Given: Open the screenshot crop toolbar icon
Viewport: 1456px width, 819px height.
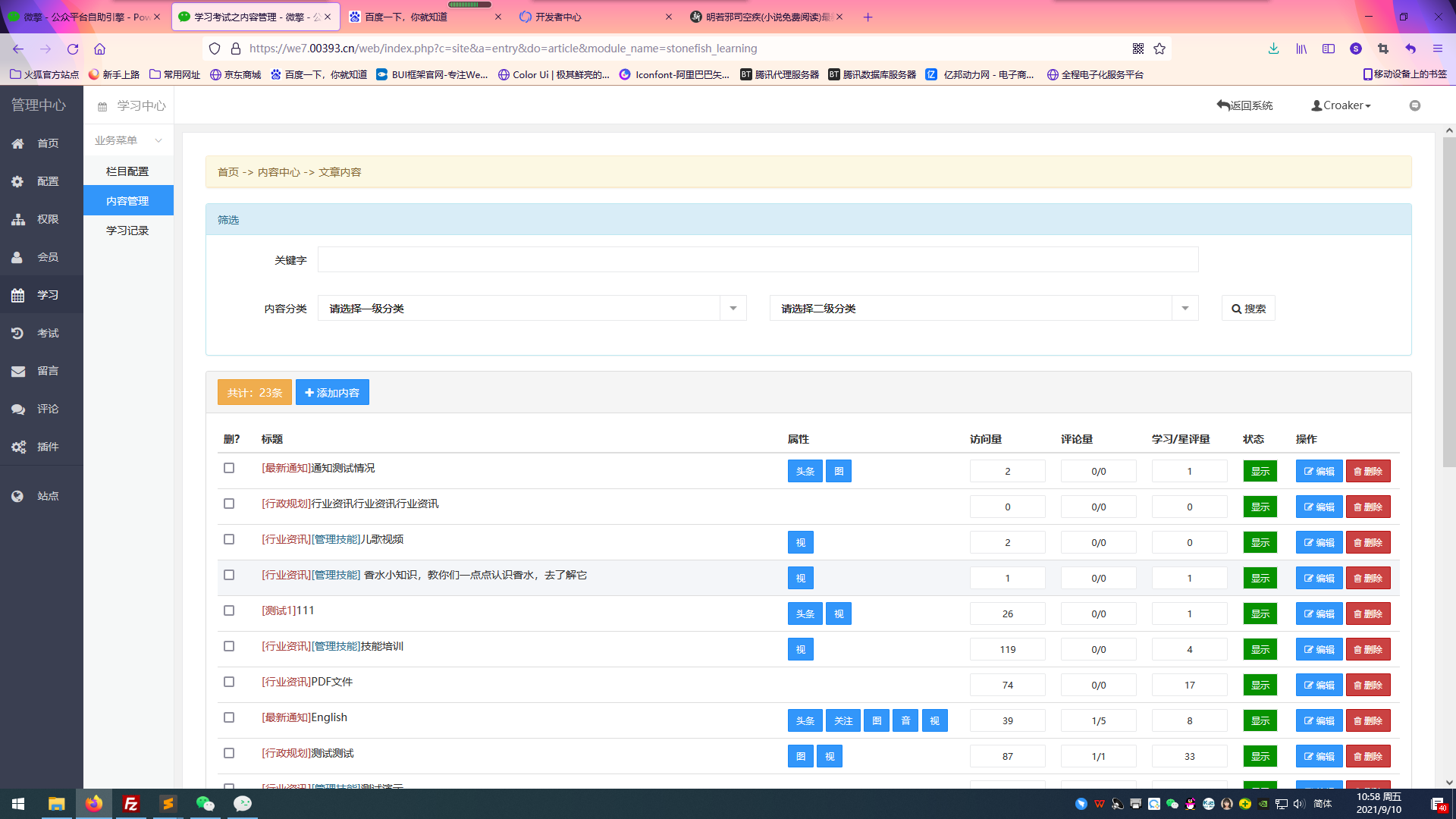Looking at the screenshot, I should pyautogui.click(x=1383, y=49).
